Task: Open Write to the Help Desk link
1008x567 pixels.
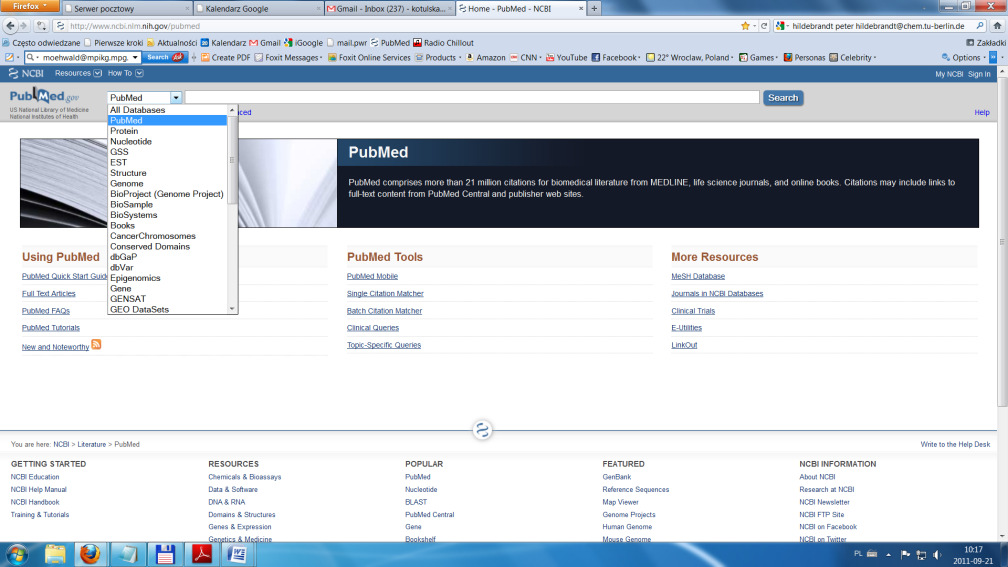Action: (955, 444)
